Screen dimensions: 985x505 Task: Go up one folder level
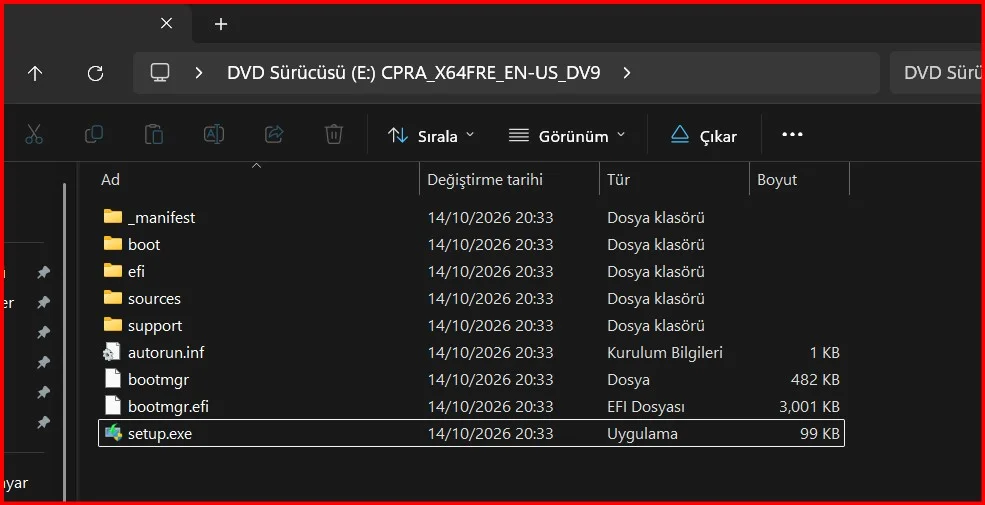click(35, 73)
